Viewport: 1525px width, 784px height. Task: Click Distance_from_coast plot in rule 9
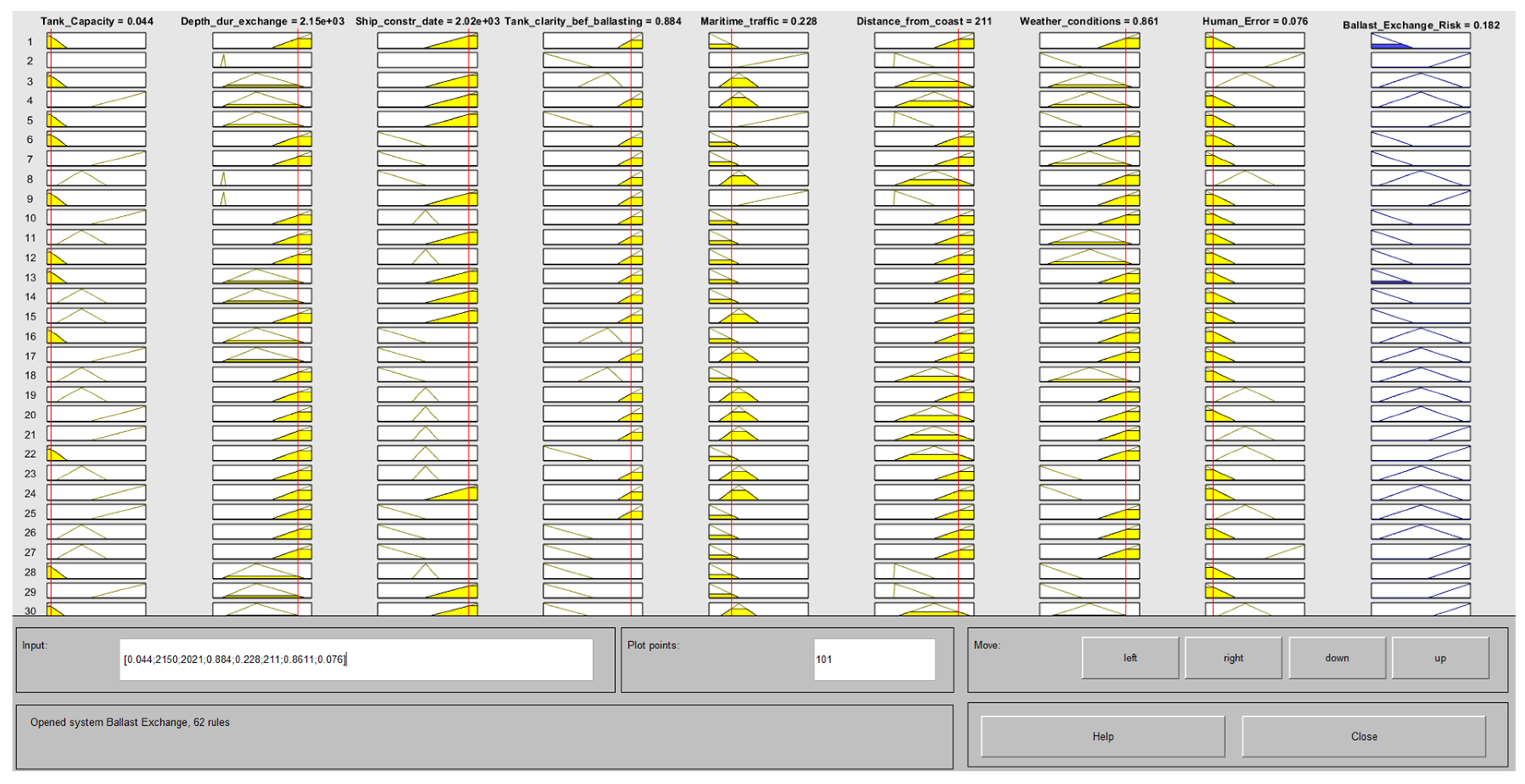923,198
